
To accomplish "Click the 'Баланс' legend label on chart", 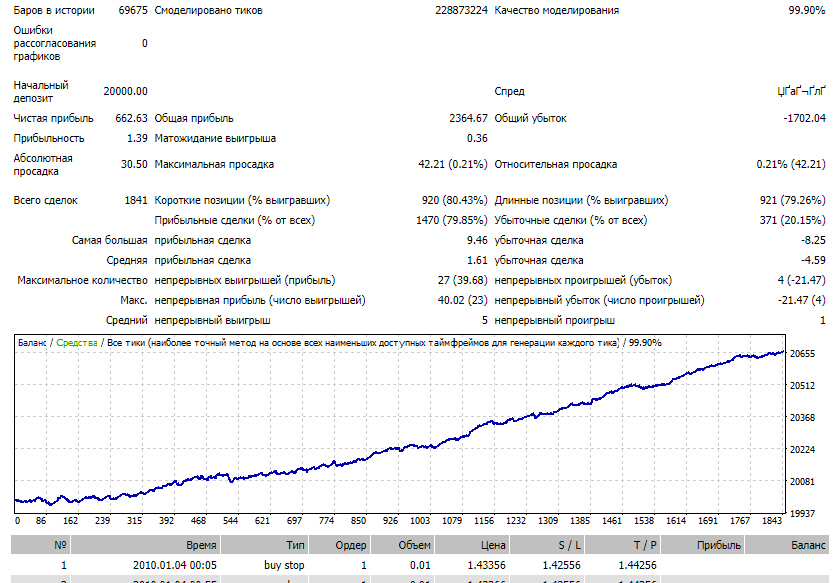I will point(32,343).
